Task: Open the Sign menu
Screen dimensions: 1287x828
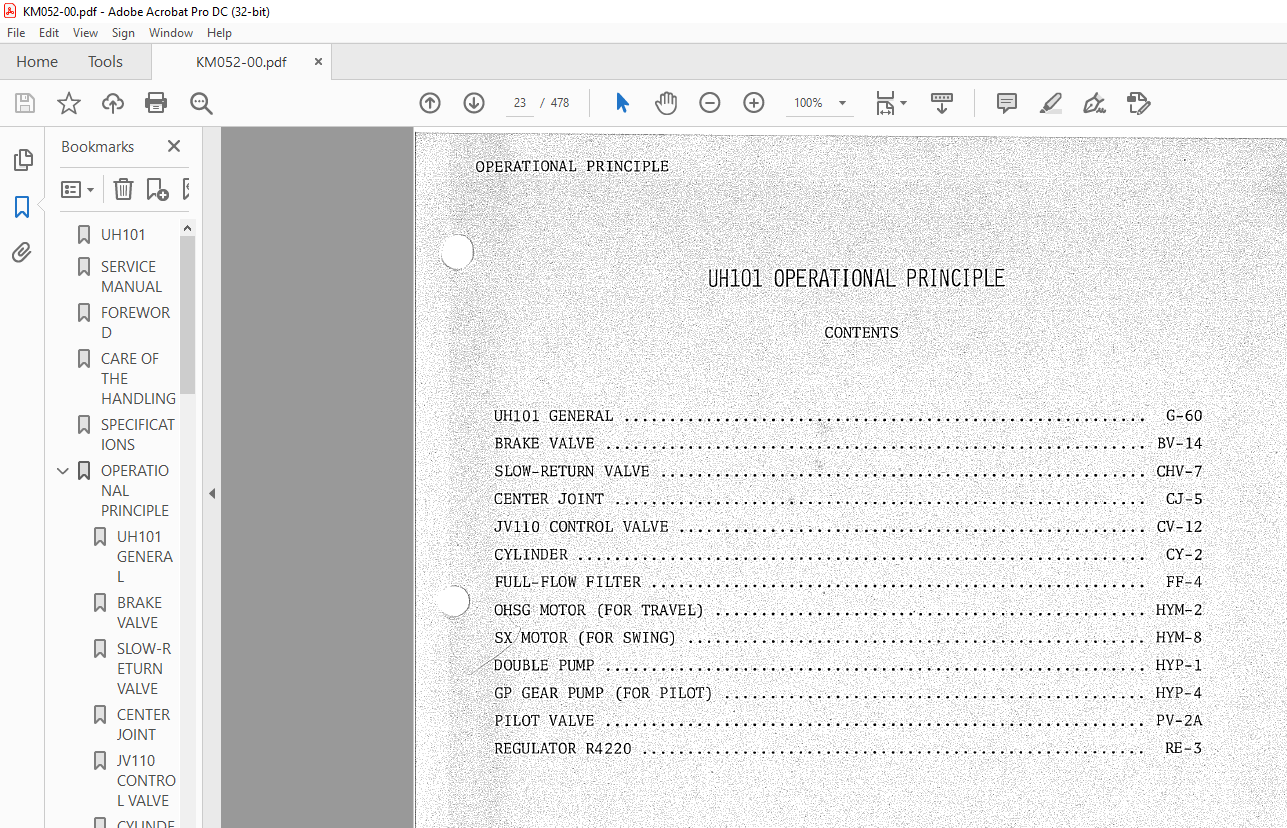Action: point(123,33)
